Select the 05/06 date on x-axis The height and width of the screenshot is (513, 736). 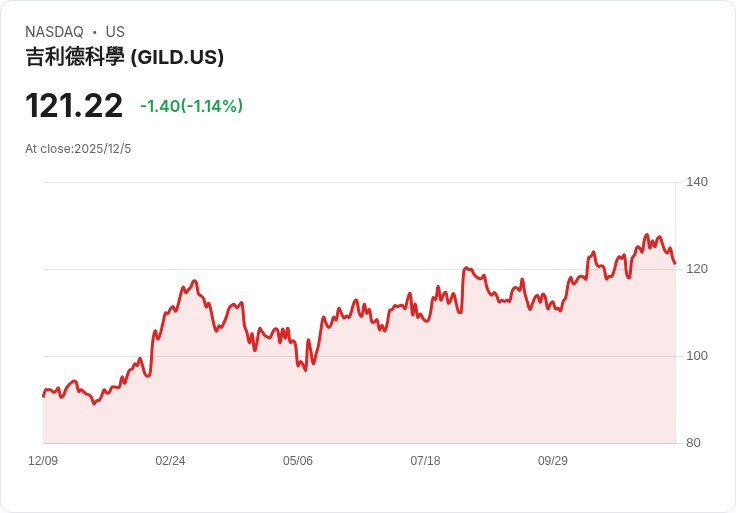coord(298,461)
